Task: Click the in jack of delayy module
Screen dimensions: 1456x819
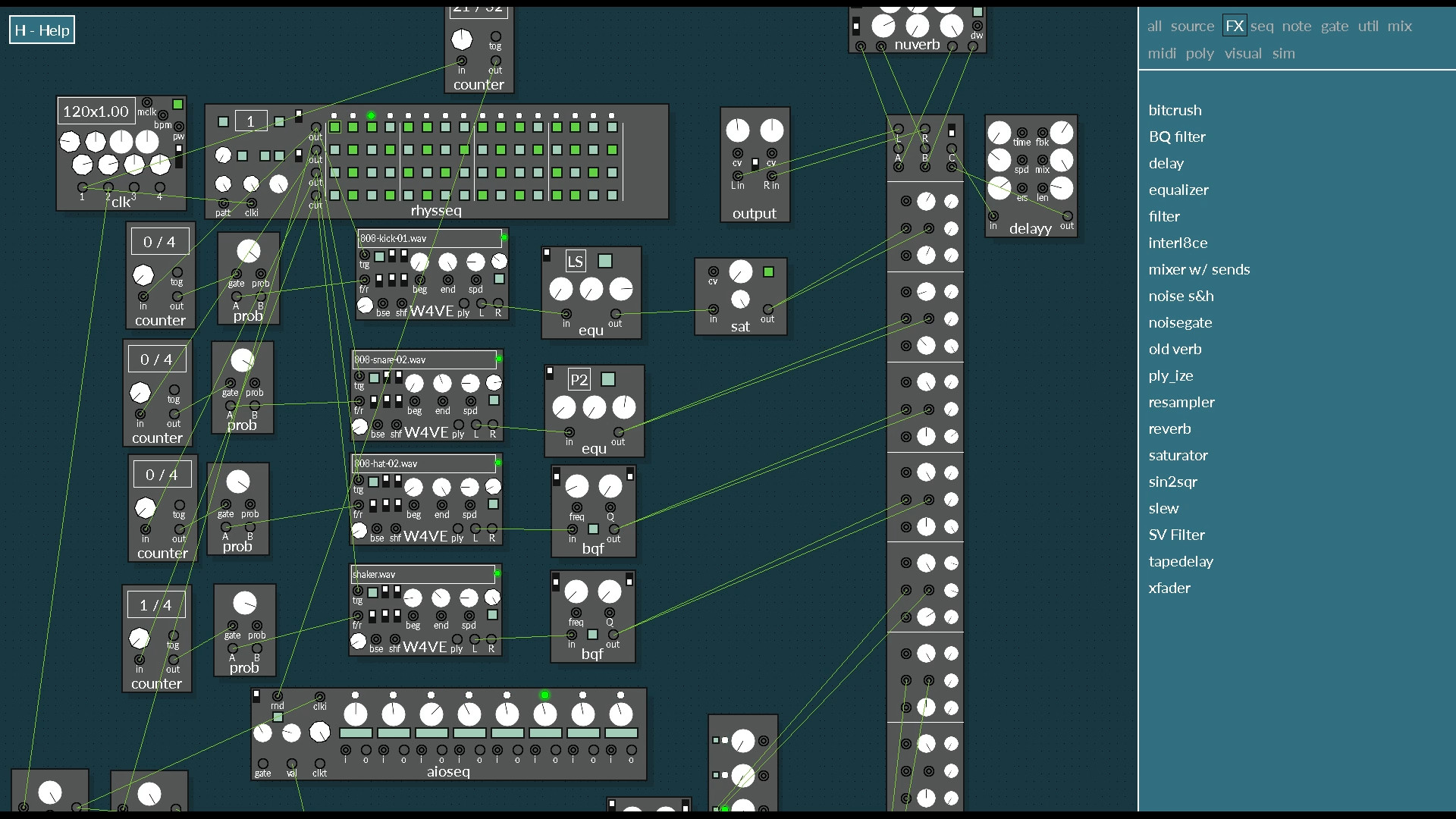Action: 993,216
